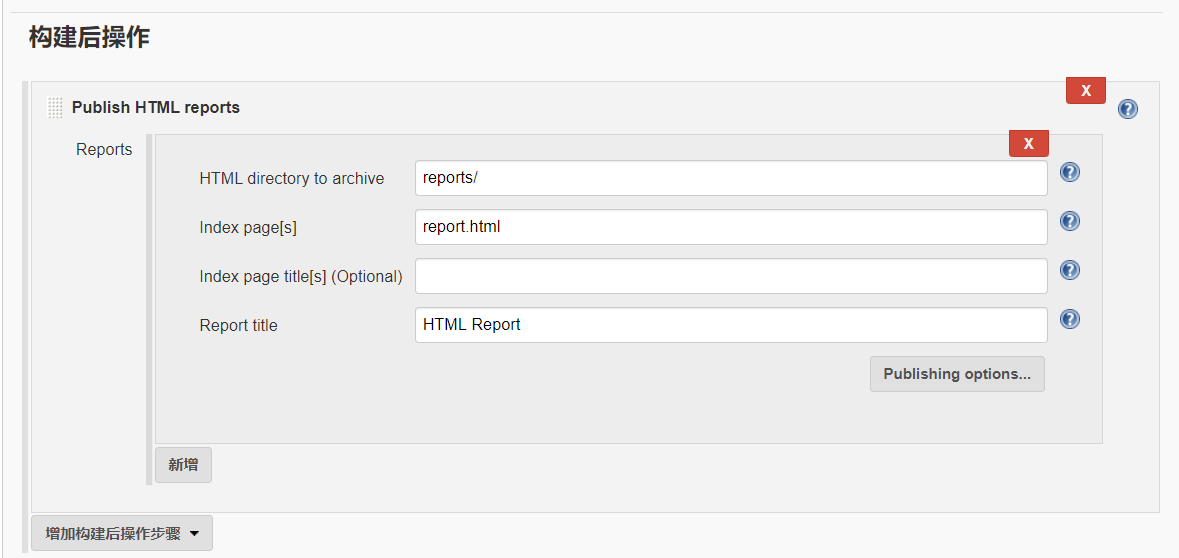View help for Report title field

coord(1069,319)
